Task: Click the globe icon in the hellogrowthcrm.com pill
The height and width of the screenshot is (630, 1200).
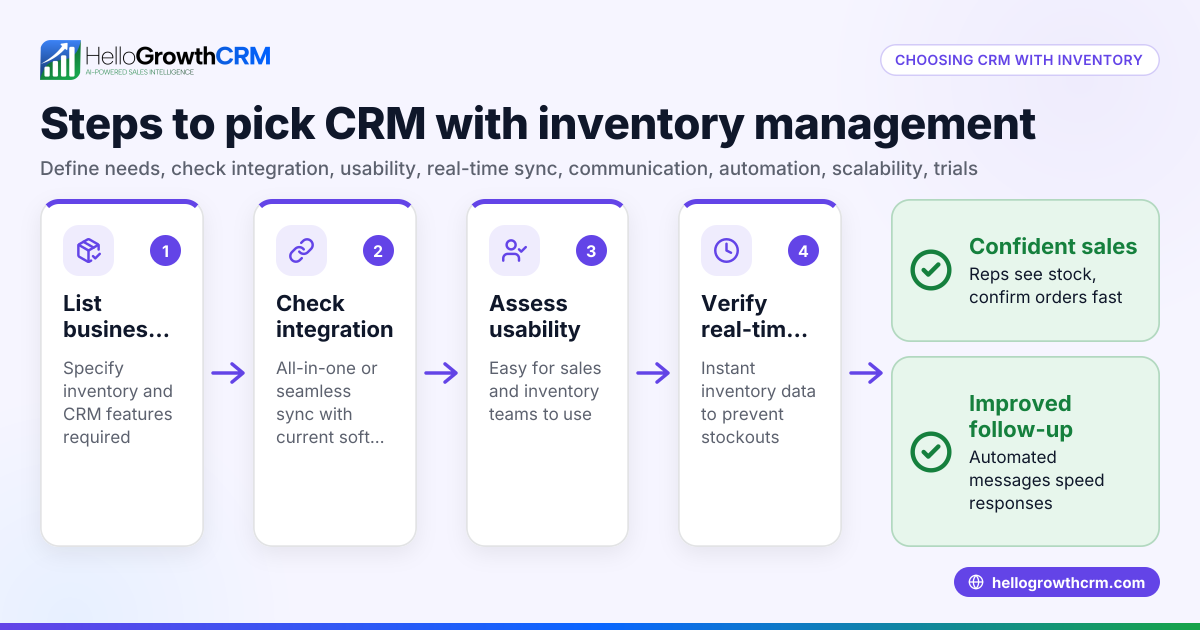Action: click(976, 582)
